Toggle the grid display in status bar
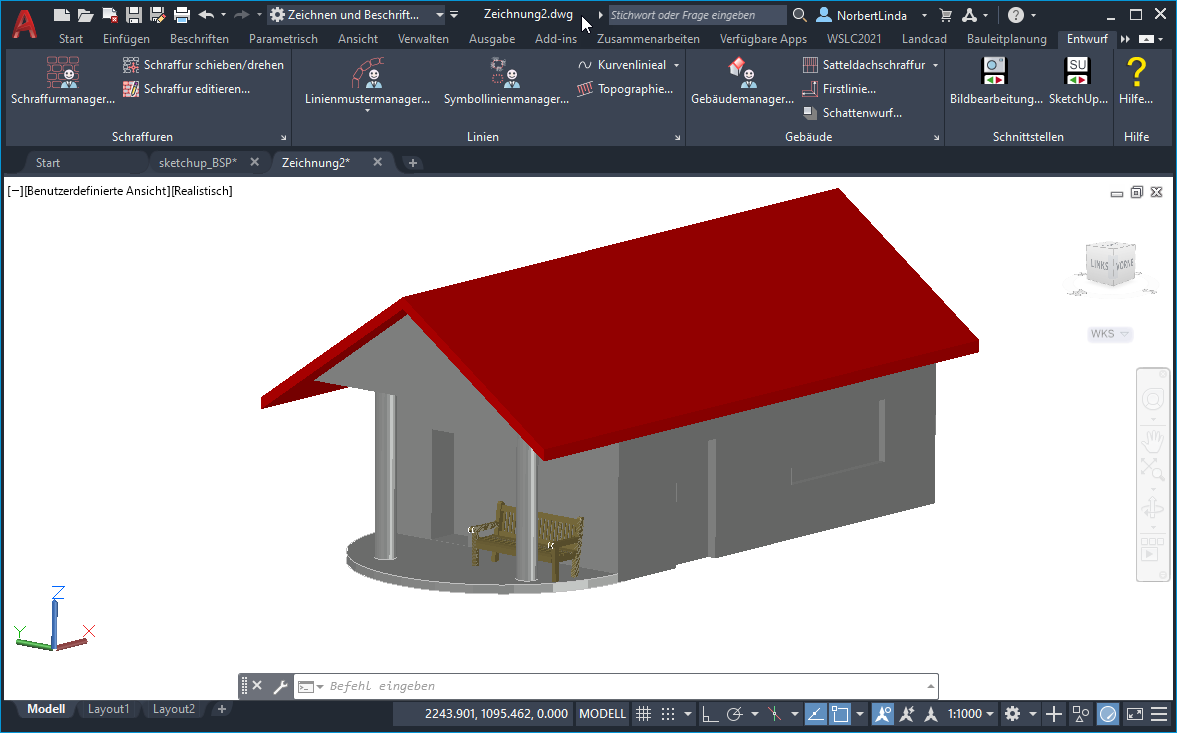 [644, 714]
